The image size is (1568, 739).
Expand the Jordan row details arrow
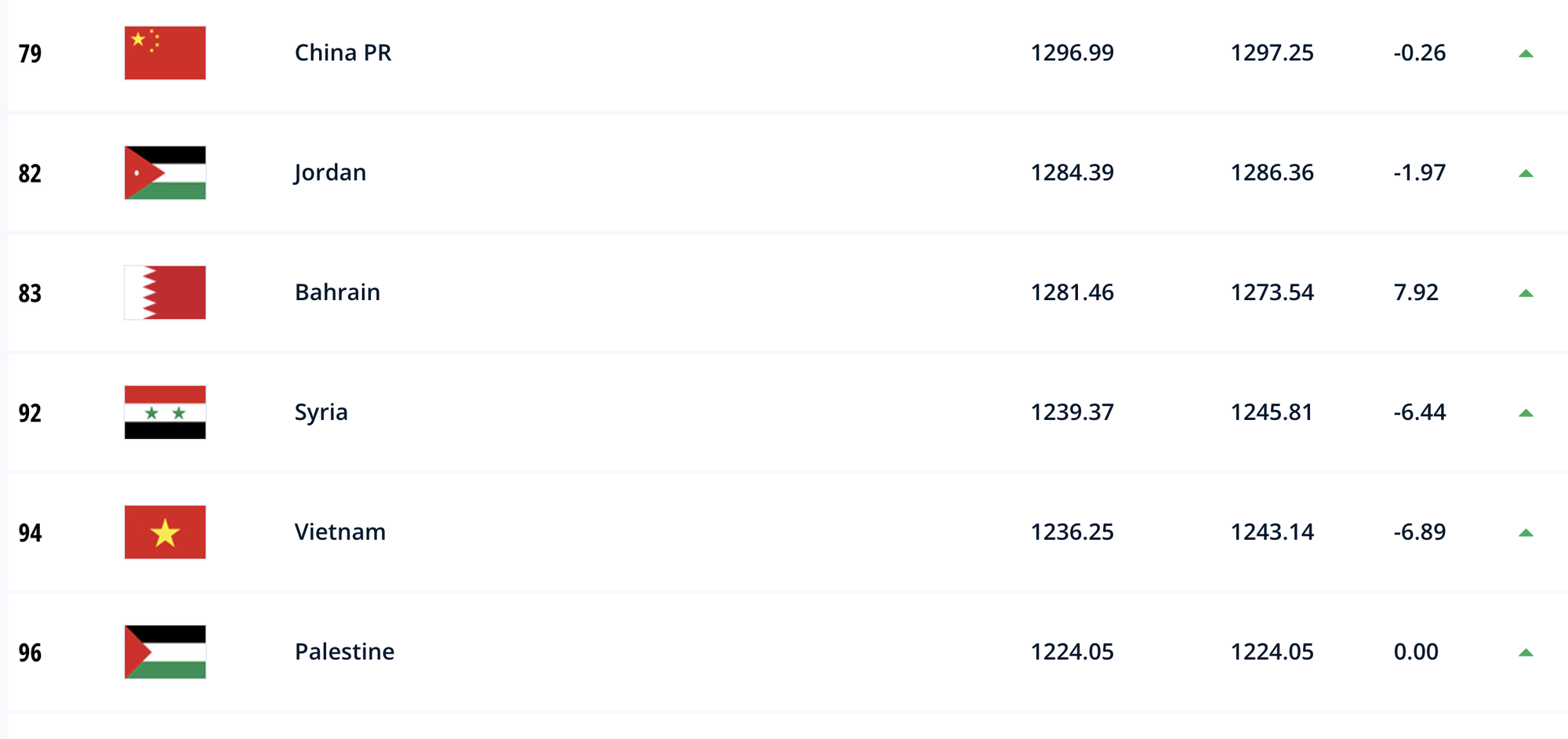tap(1526, 173)
